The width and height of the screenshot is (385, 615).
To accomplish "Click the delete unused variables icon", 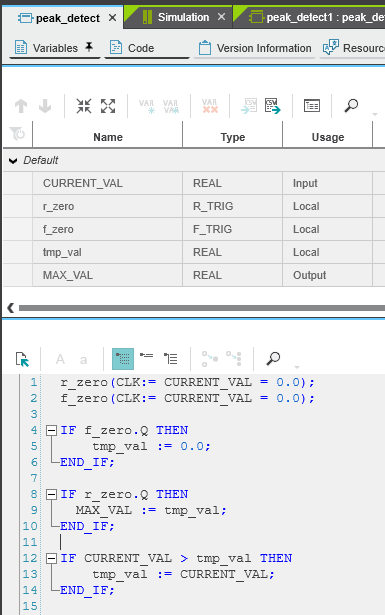I will click(210, 106).
